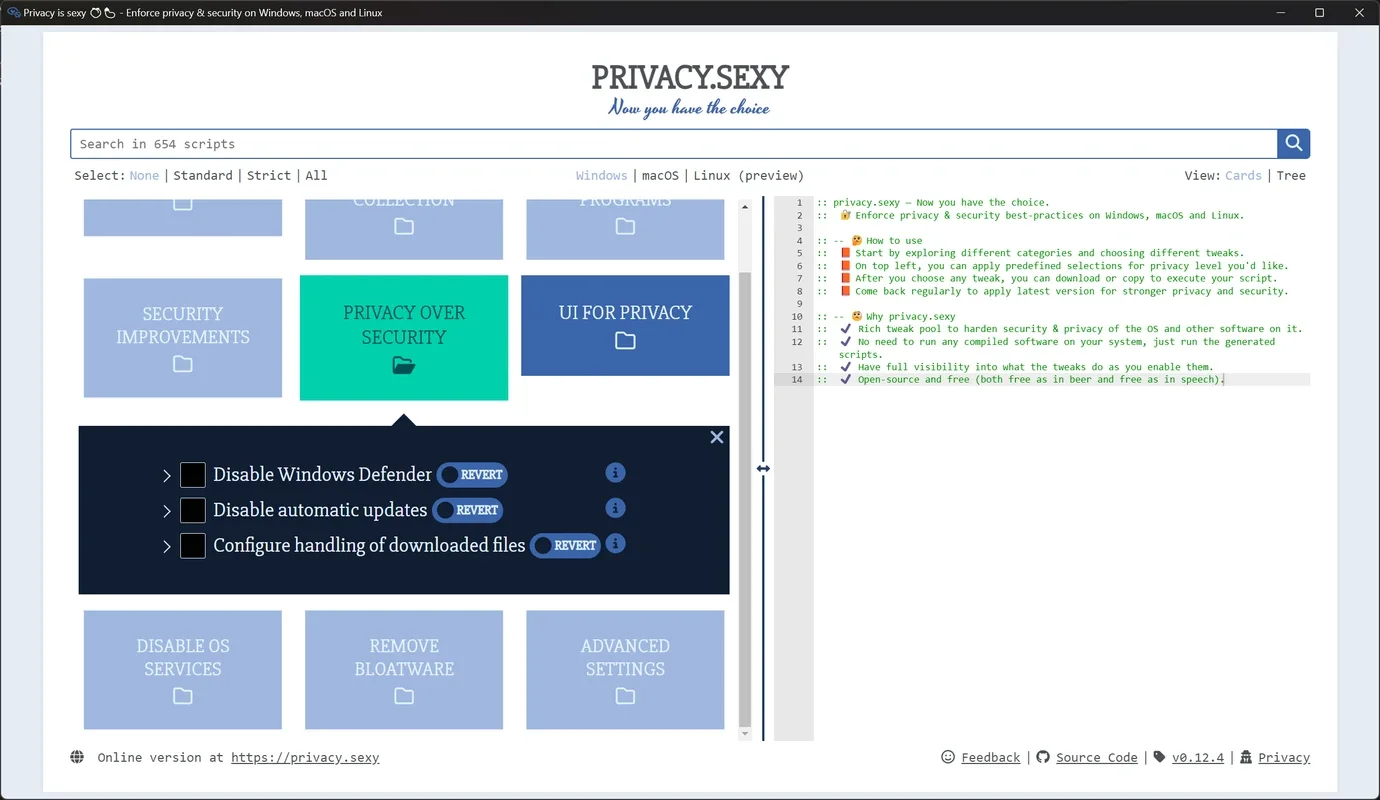
Task: Switch to Cards view
Action: point(1243,175)
